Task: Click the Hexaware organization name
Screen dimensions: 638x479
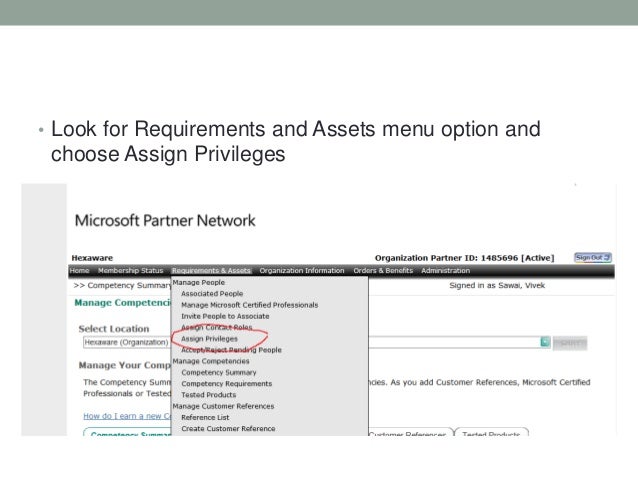Action: click(x=92, y=258)
